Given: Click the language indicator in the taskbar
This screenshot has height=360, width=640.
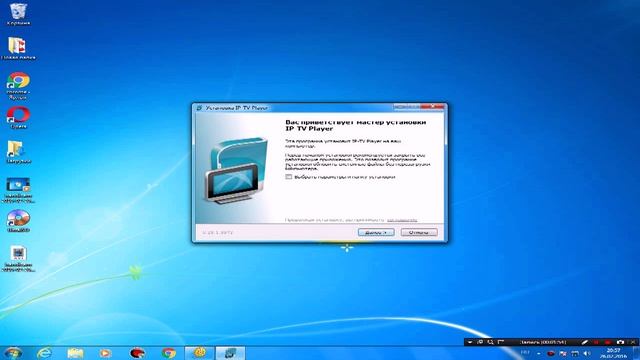Looking at the screenshot, I should 525,353.
